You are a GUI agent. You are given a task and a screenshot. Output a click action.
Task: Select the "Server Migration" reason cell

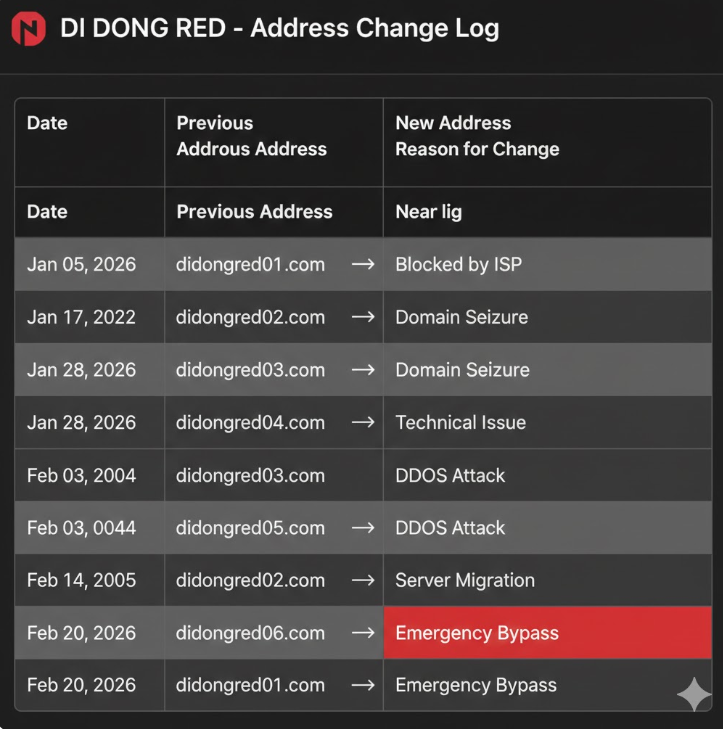[465, 580]
